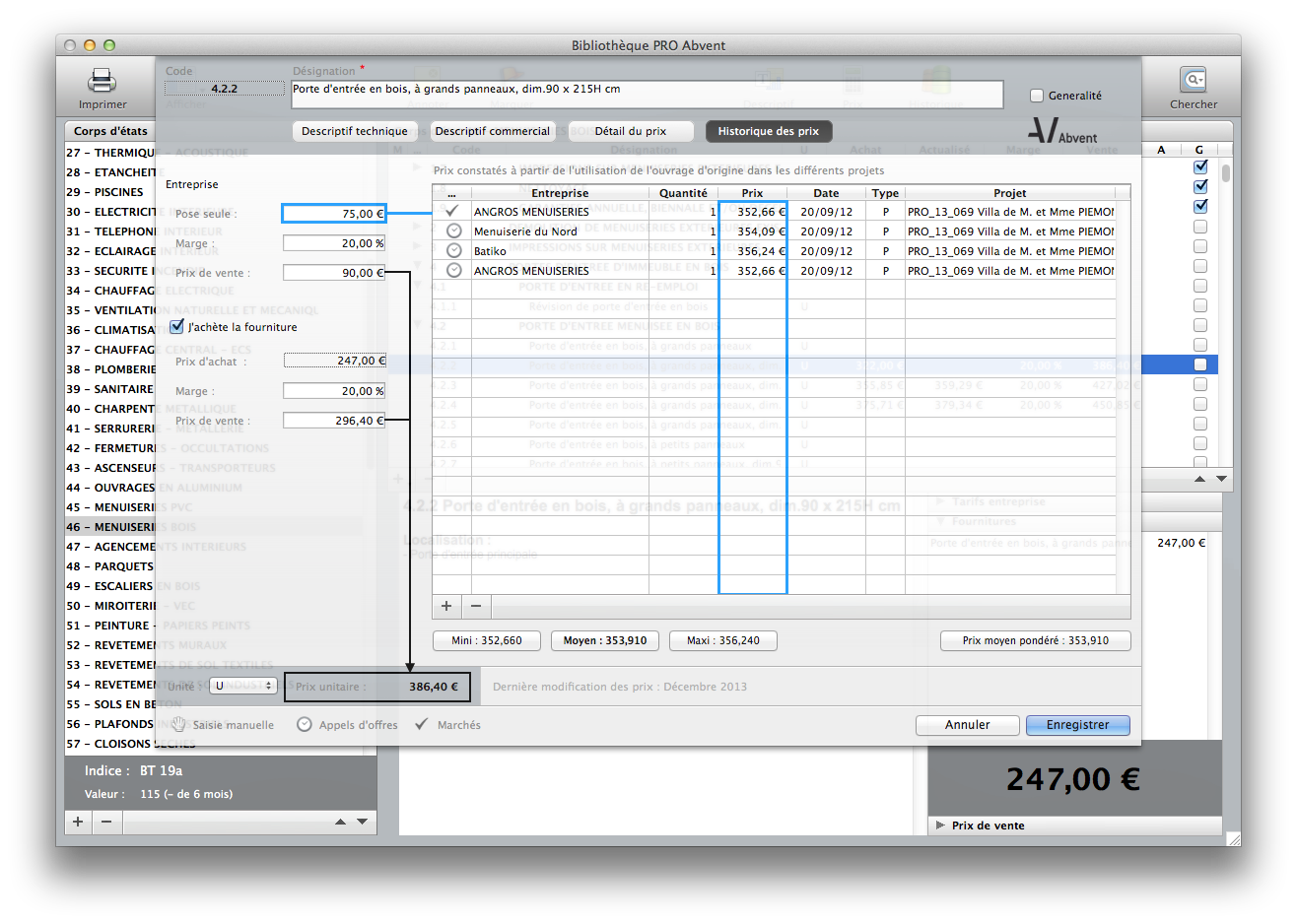Click the Moyen : 353,910 button
The image size is (1297, 924).
(x=605, y=640)
